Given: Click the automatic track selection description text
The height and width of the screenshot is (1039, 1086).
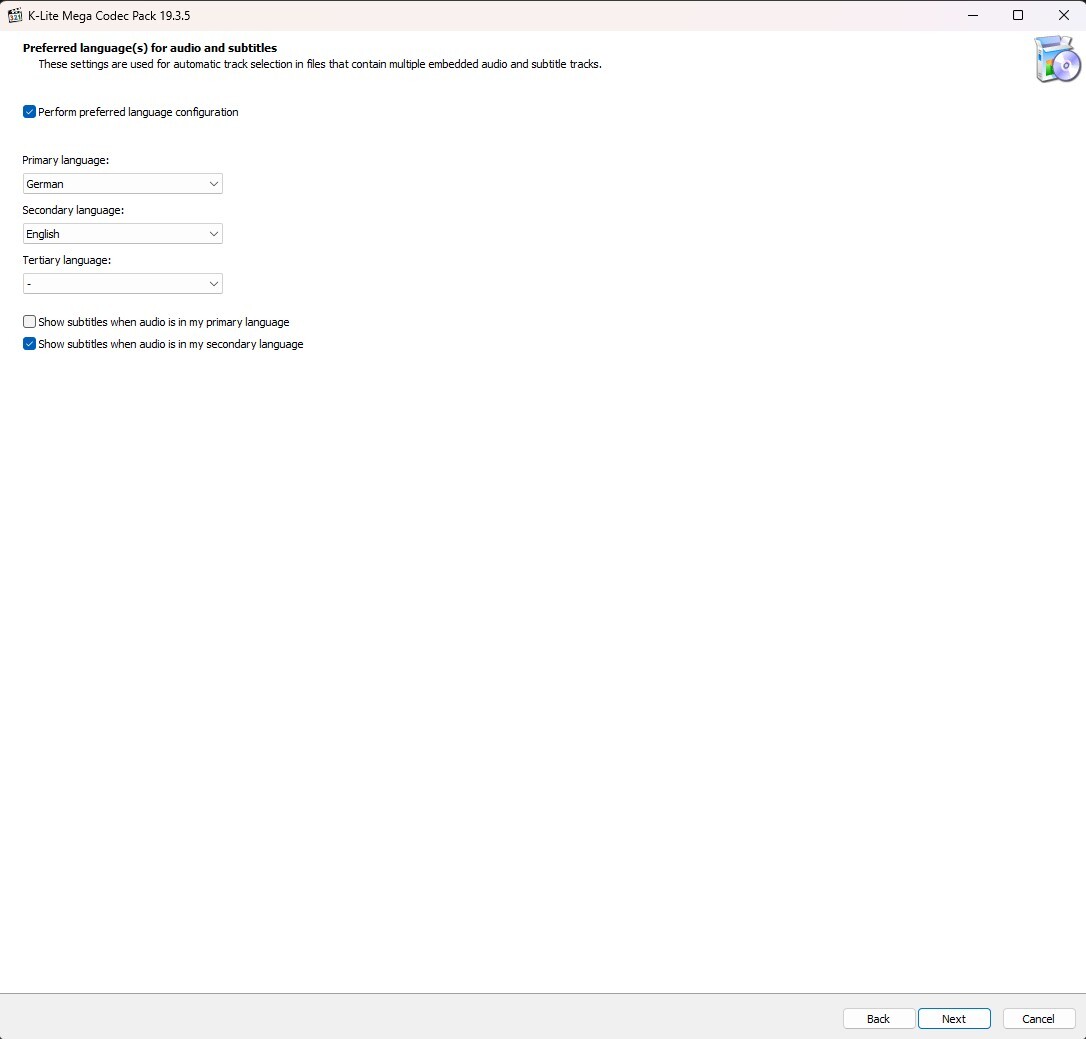Looking at the screenshot, I should click(x=320, y=64).
